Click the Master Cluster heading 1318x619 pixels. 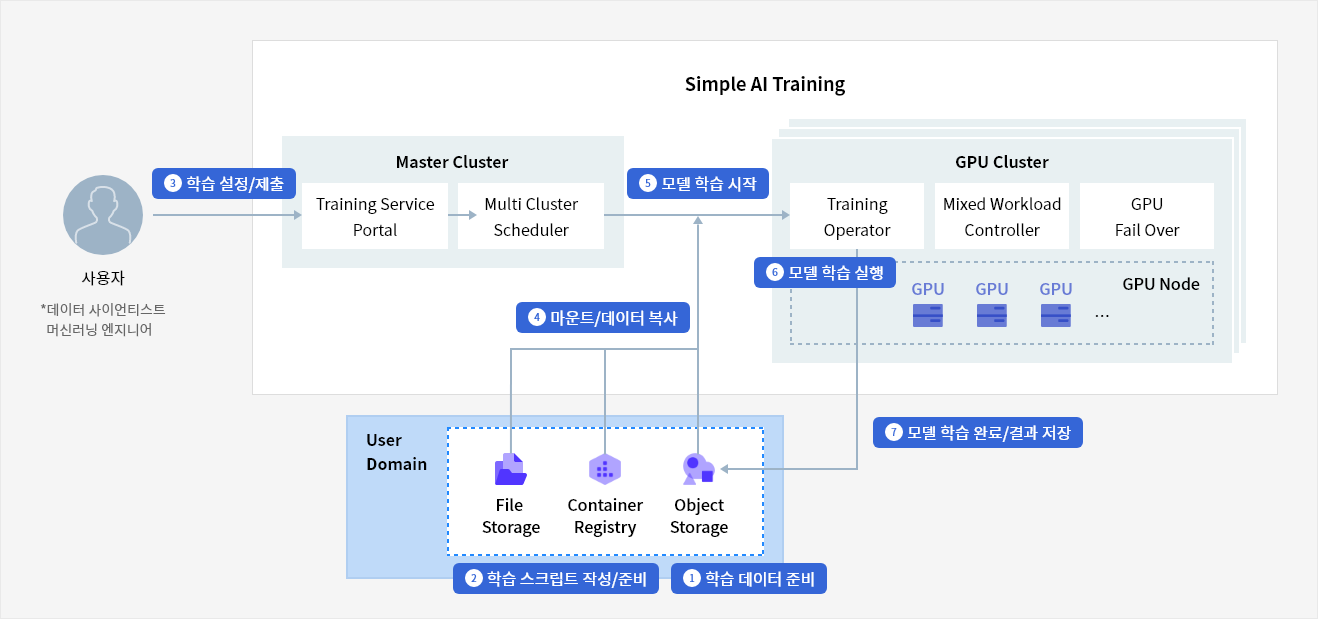click(x=452, y=162)
